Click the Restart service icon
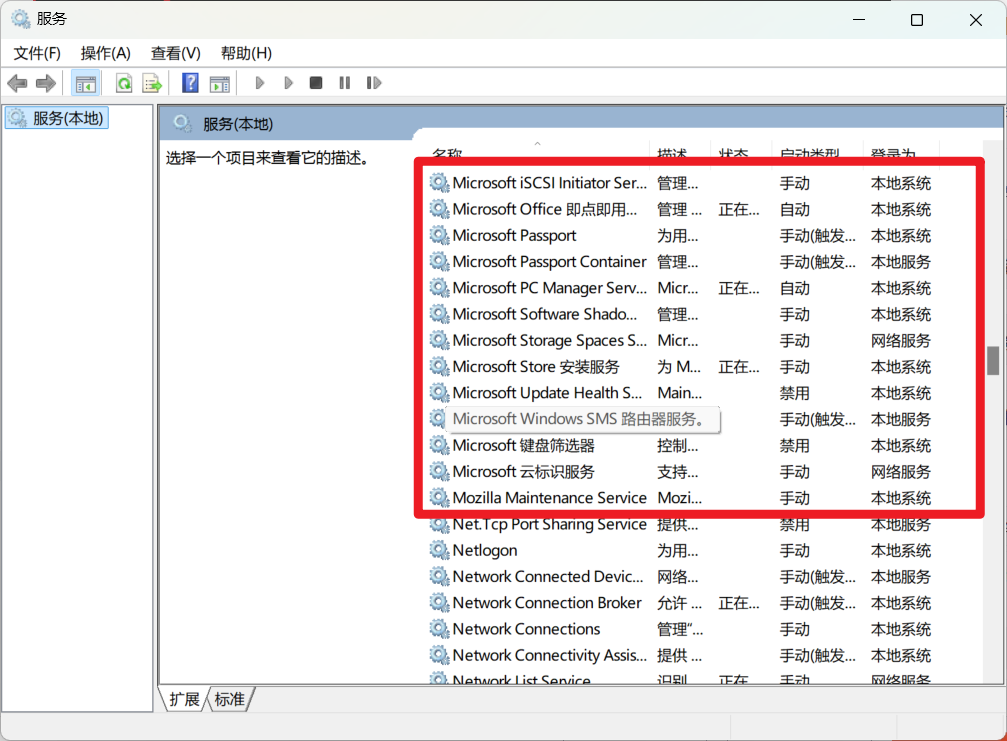The height and width of the screenshot is (741, 1007). [374, 83]
